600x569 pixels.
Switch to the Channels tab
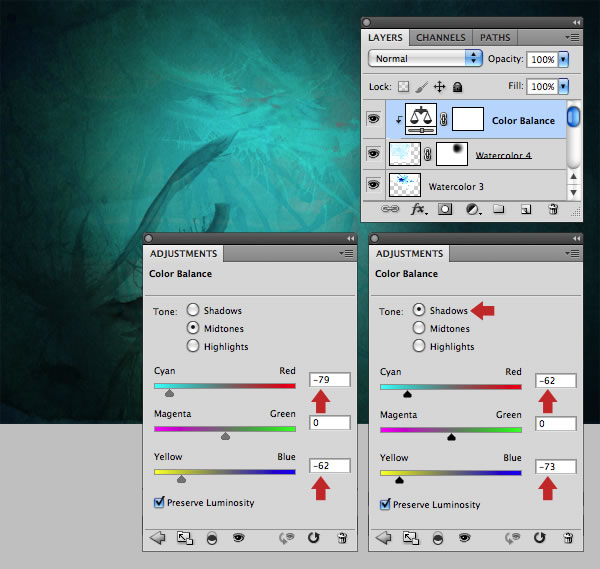[441, 37]
